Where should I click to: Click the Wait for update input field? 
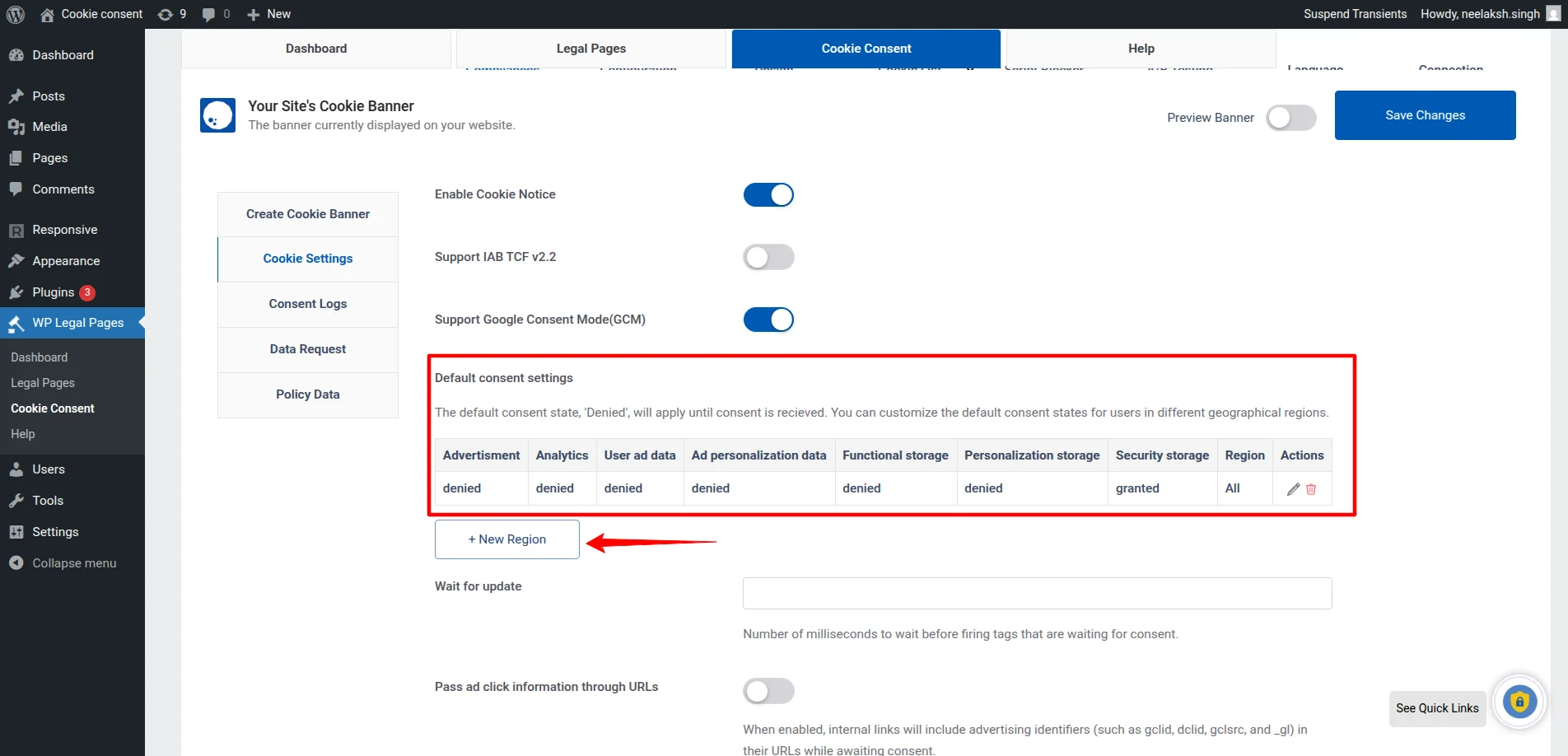click(1036, 593)
